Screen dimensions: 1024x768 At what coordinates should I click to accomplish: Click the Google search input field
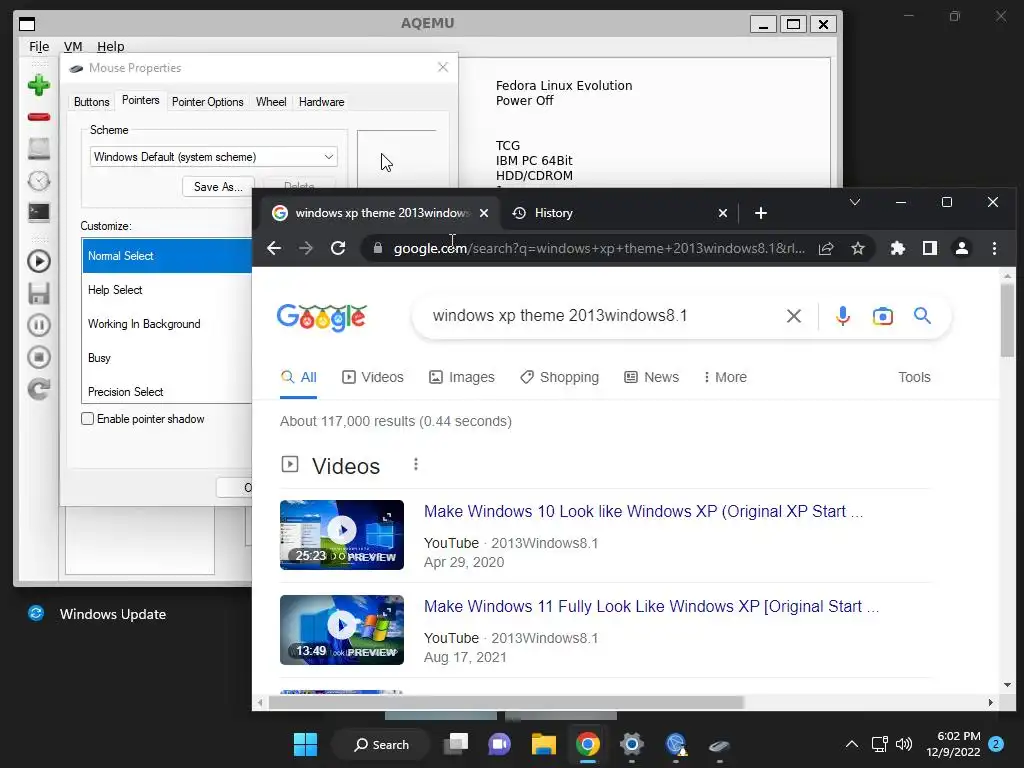click(x=601, y=316)
